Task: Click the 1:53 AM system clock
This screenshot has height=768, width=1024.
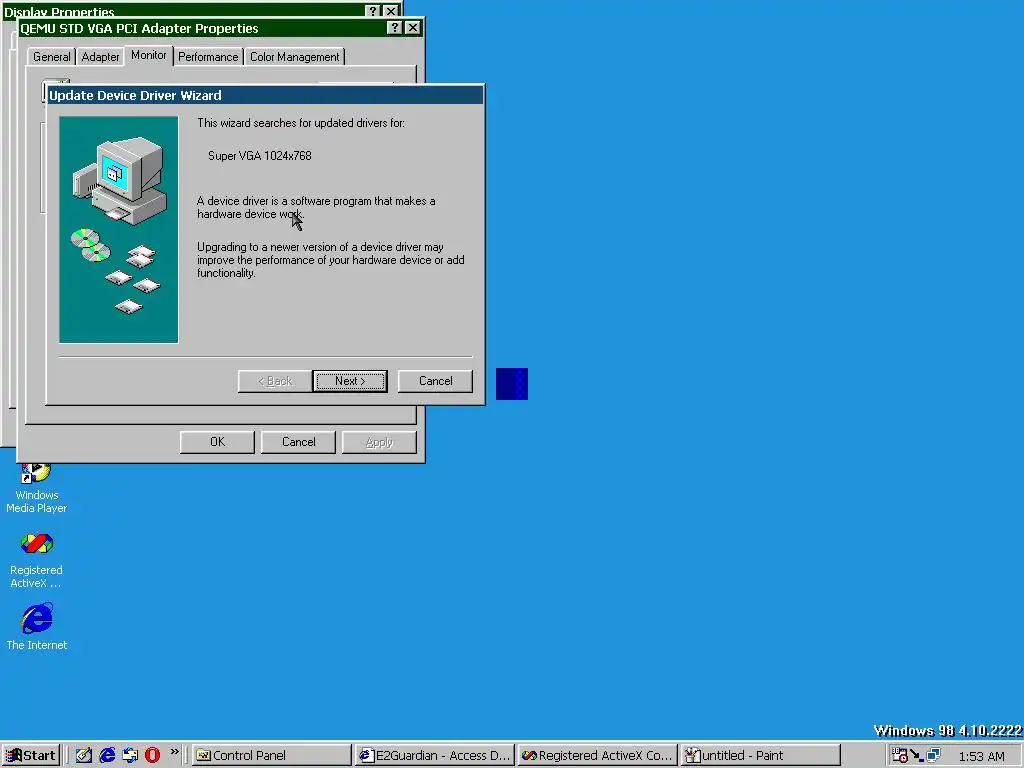Action: pyautogui.click(x=981, y=756)
